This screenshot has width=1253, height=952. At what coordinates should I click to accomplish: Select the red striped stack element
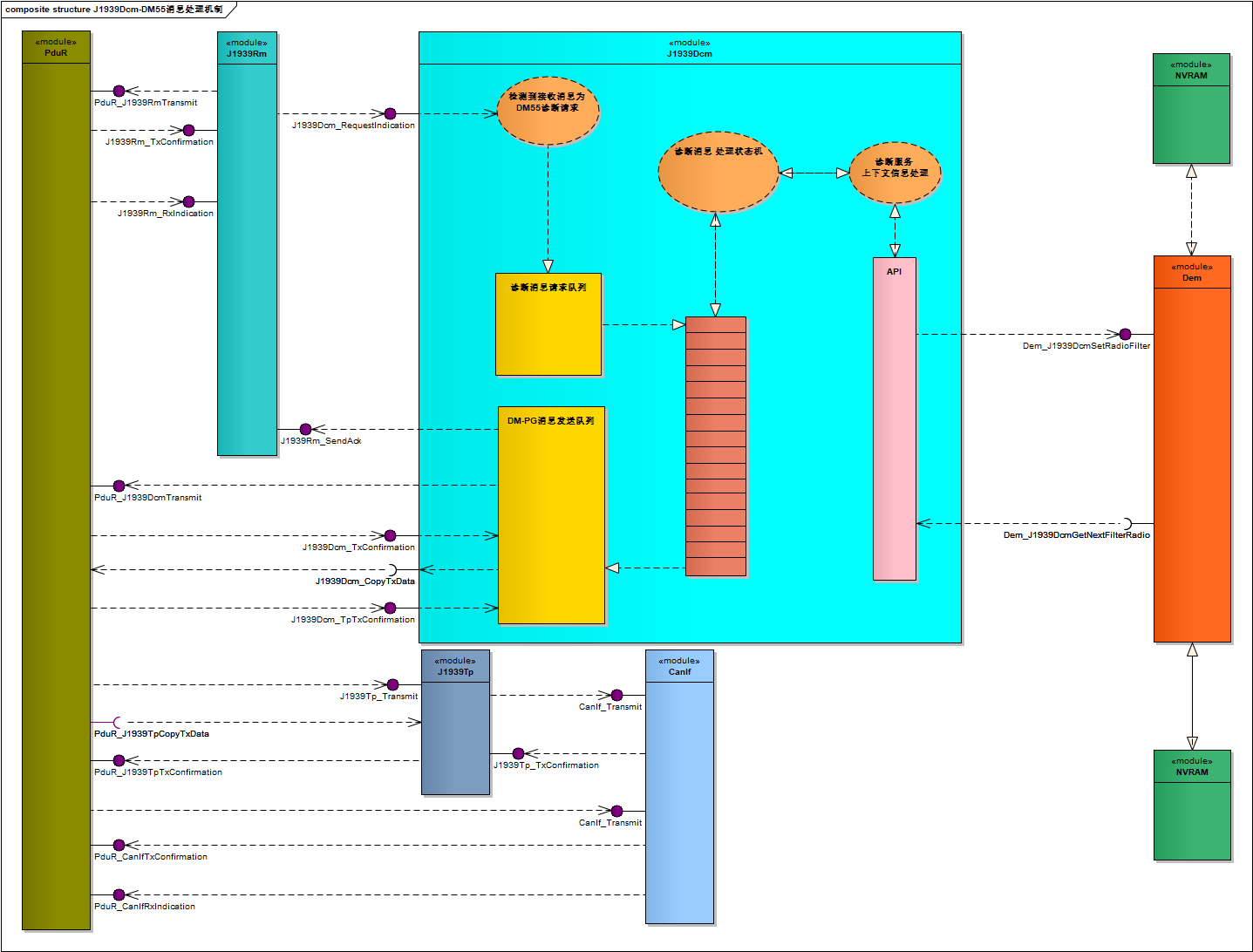pyautogui.click(x=716, y=446)
